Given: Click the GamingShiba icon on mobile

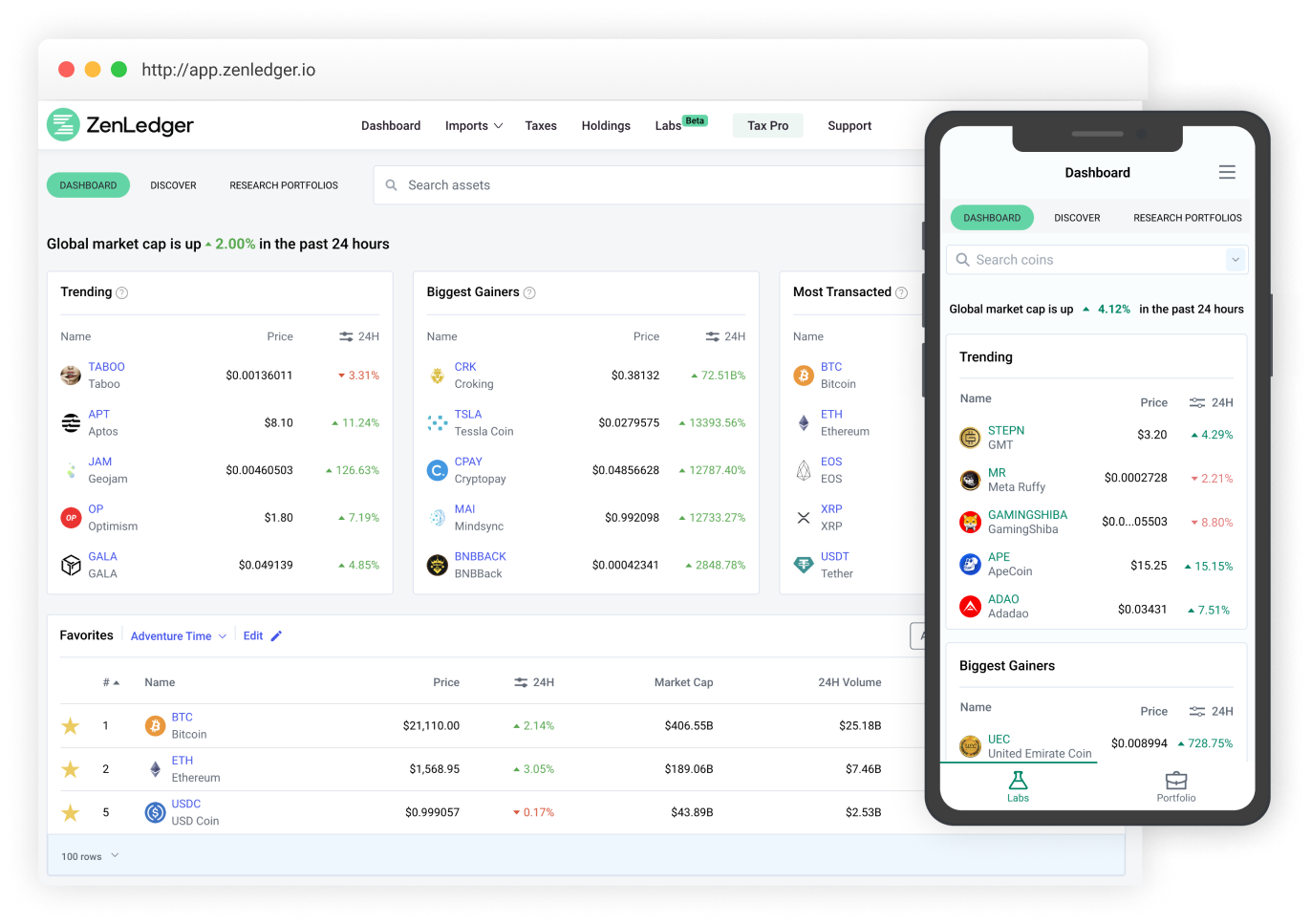Looking at the screenshot, I should pyautogui.click(x=970, y=522).
